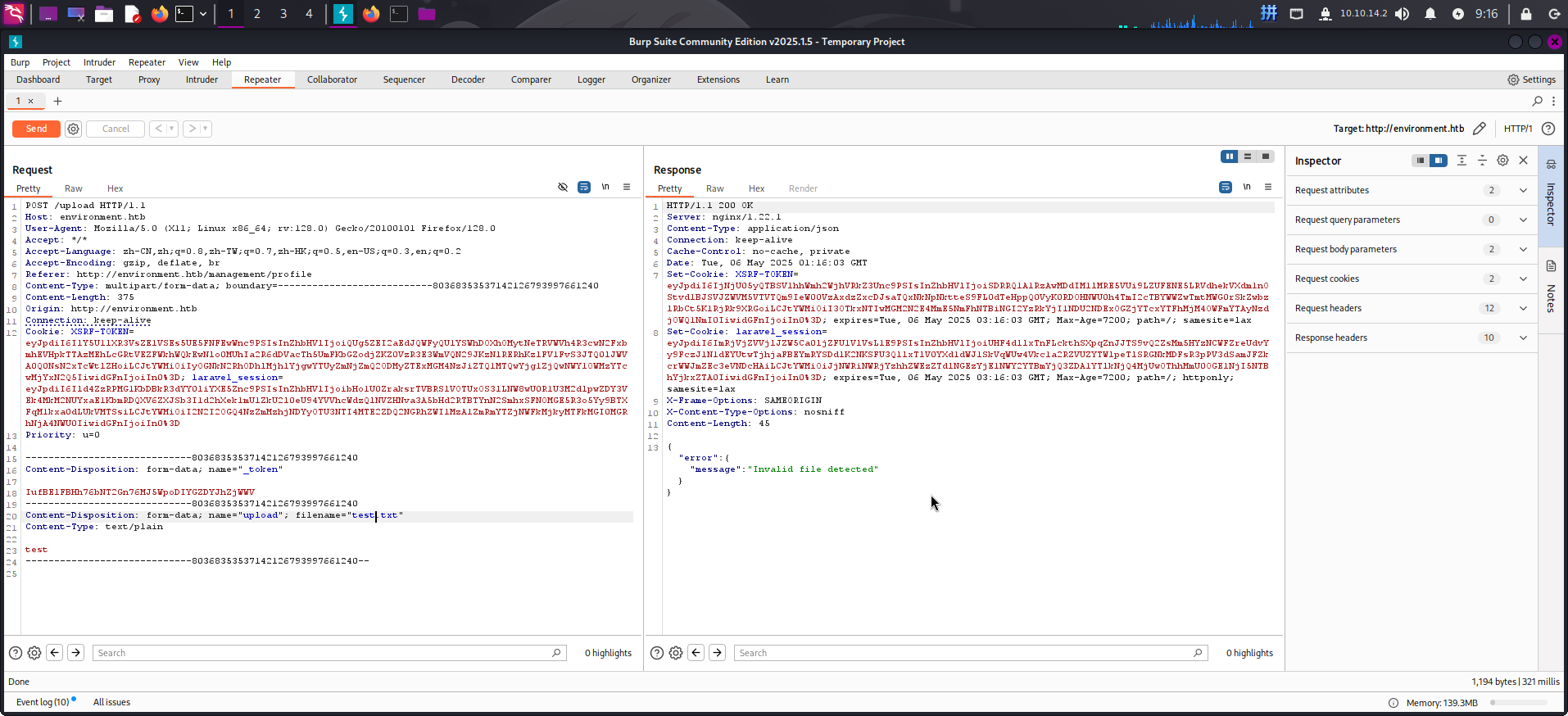1568x716 pixels.
Task: Open Request search settings gear icon
Action: pos(34,653)
